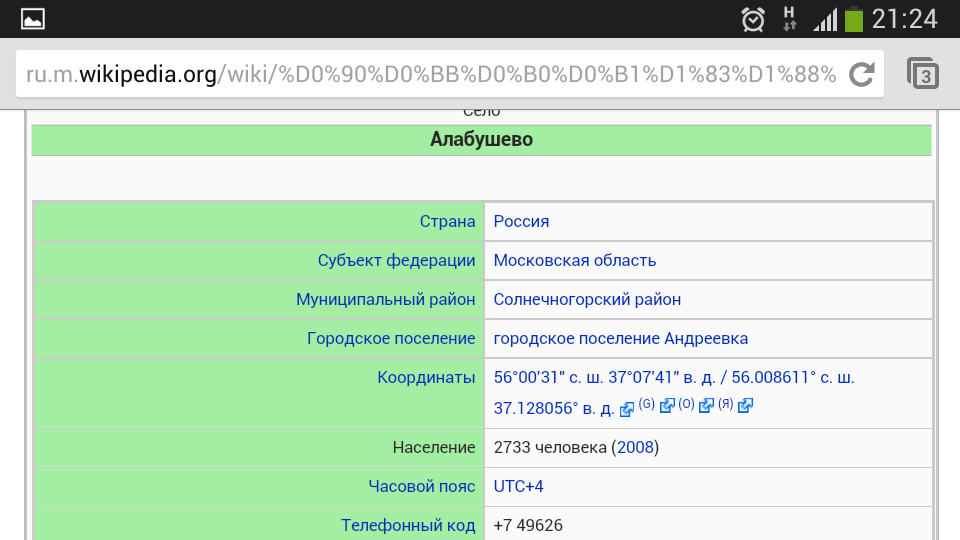This screenshot has width=960, height=540.
Task: Tap the green battery indicator icon
Action: 853,19
